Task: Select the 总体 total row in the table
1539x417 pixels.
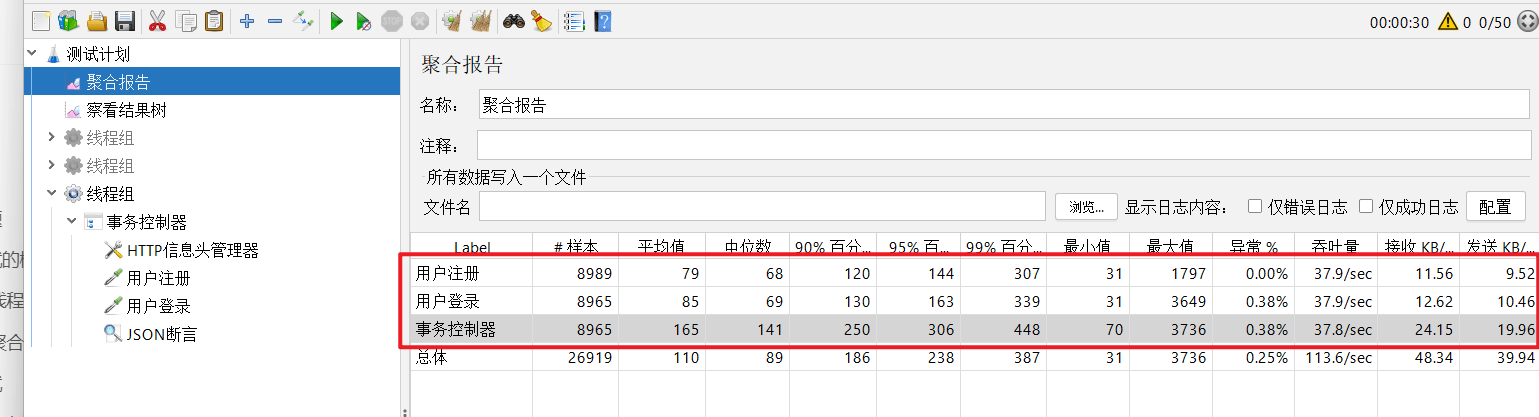Action: [x=973, y=356]
